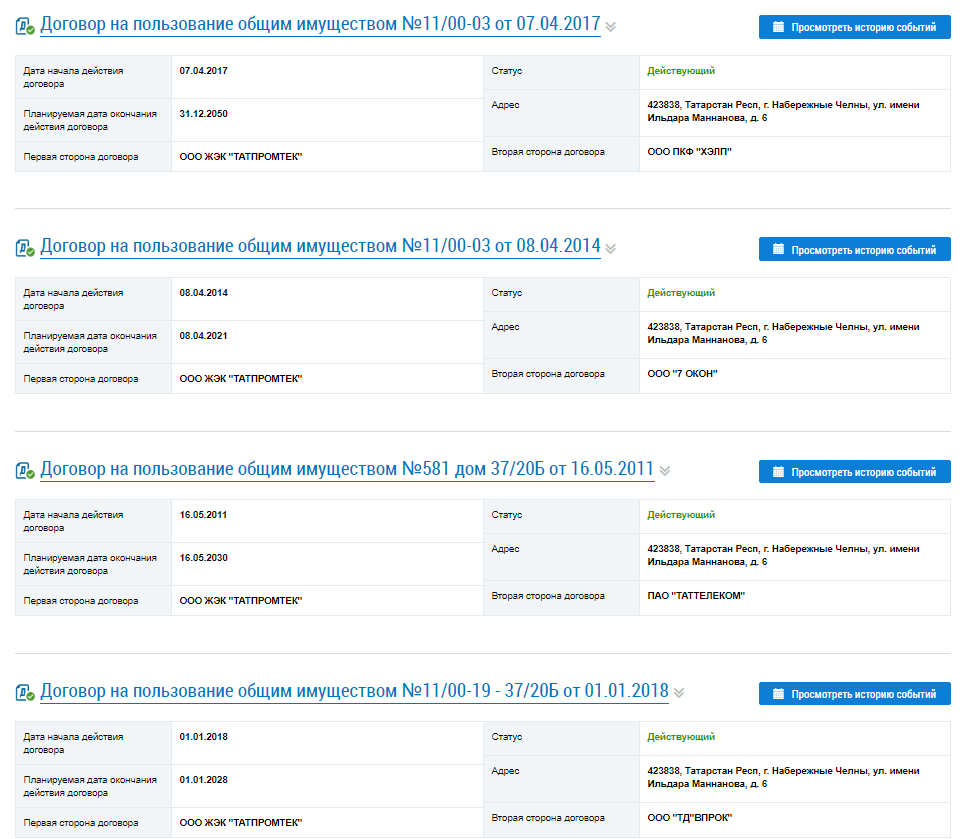Viewport: 965px width, 839px height.
Task: Click Действующий status of the 2014 contract
Action: click(x=681, y=293)
